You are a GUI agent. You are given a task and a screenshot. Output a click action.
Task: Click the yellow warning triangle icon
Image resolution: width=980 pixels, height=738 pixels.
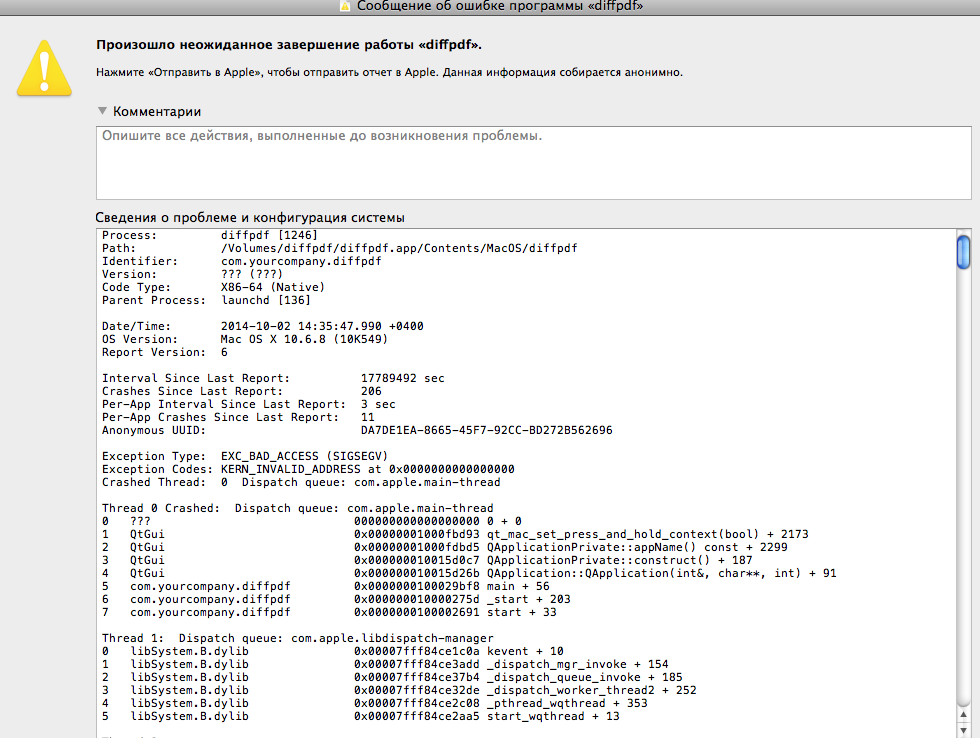tap(44, 68)
